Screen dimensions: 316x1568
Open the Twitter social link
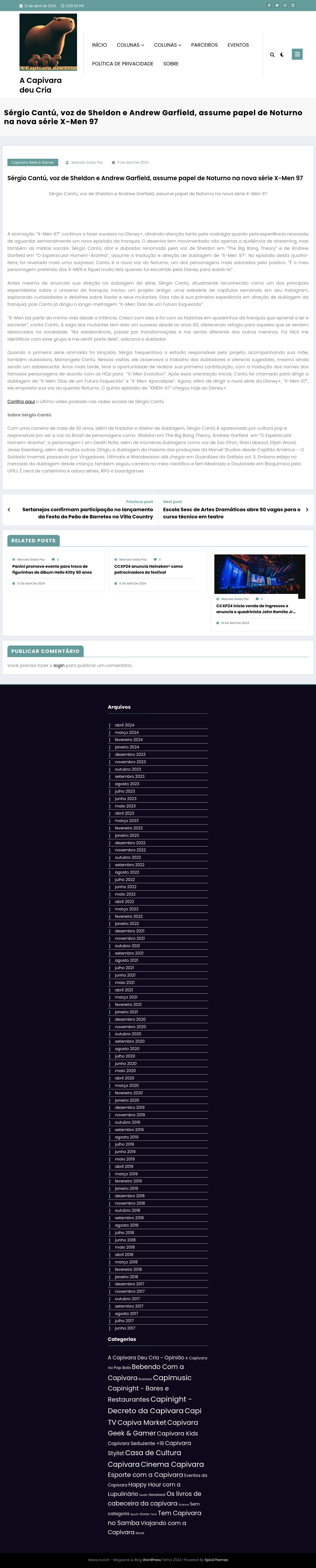[277, 5]
